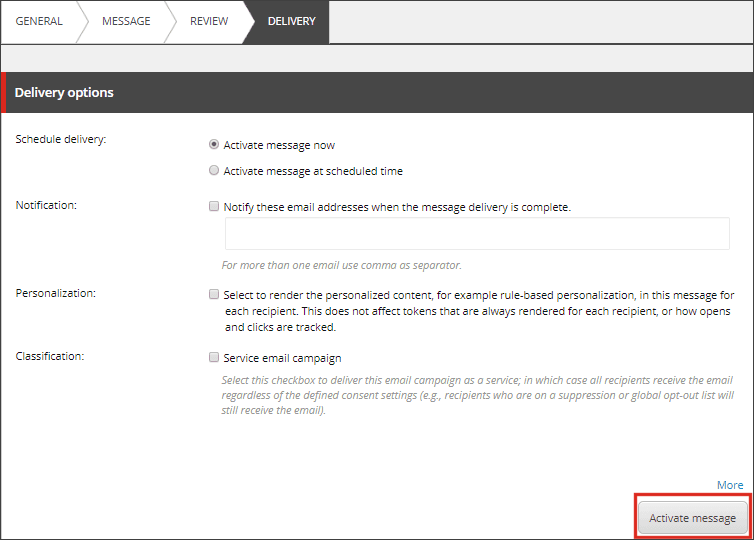Select the Delivery tab
The width and height of the screenshot is (754, 540).
(x=291, y=21)
